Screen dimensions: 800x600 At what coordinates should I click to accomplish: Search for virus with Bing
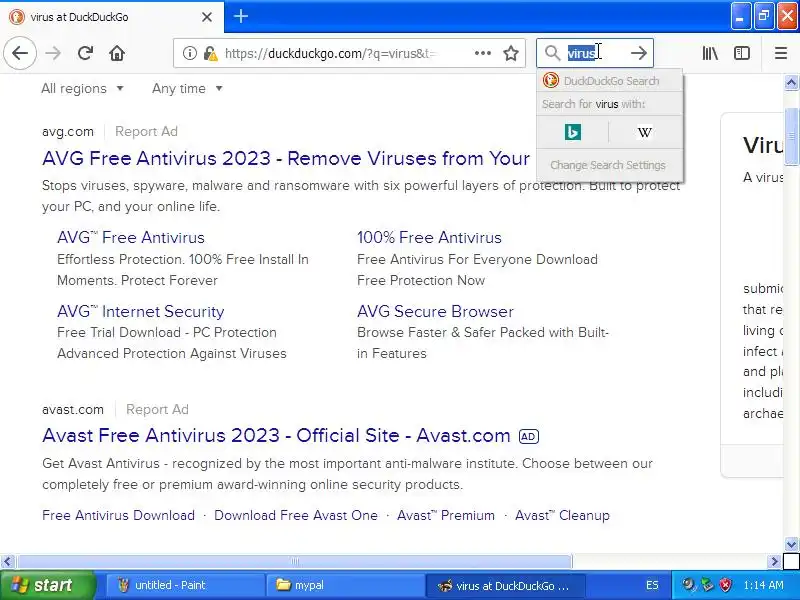click(572, 132)
